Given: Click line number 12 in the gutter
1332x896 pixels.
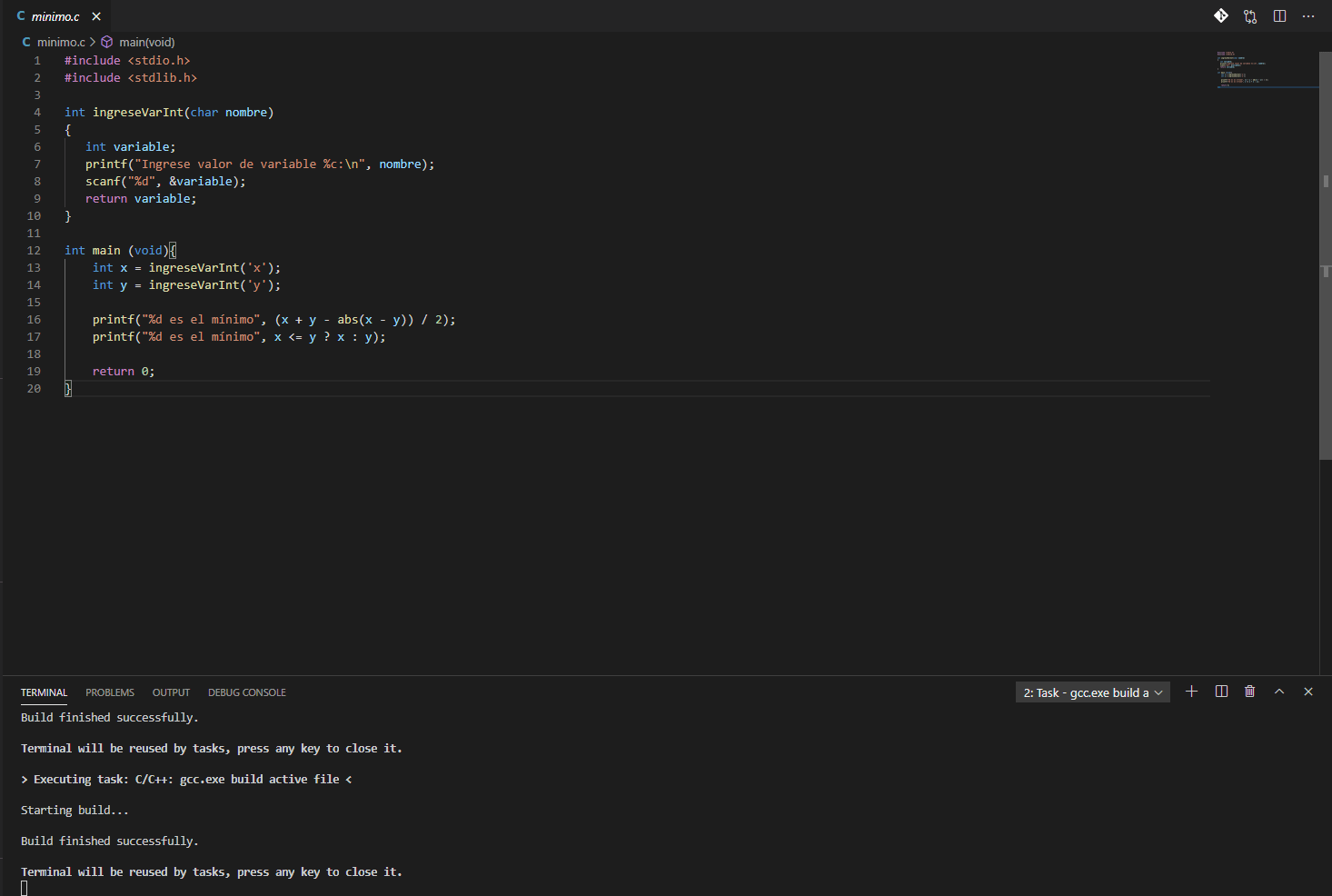Looking at the screenshot, I should pos(34,251).
